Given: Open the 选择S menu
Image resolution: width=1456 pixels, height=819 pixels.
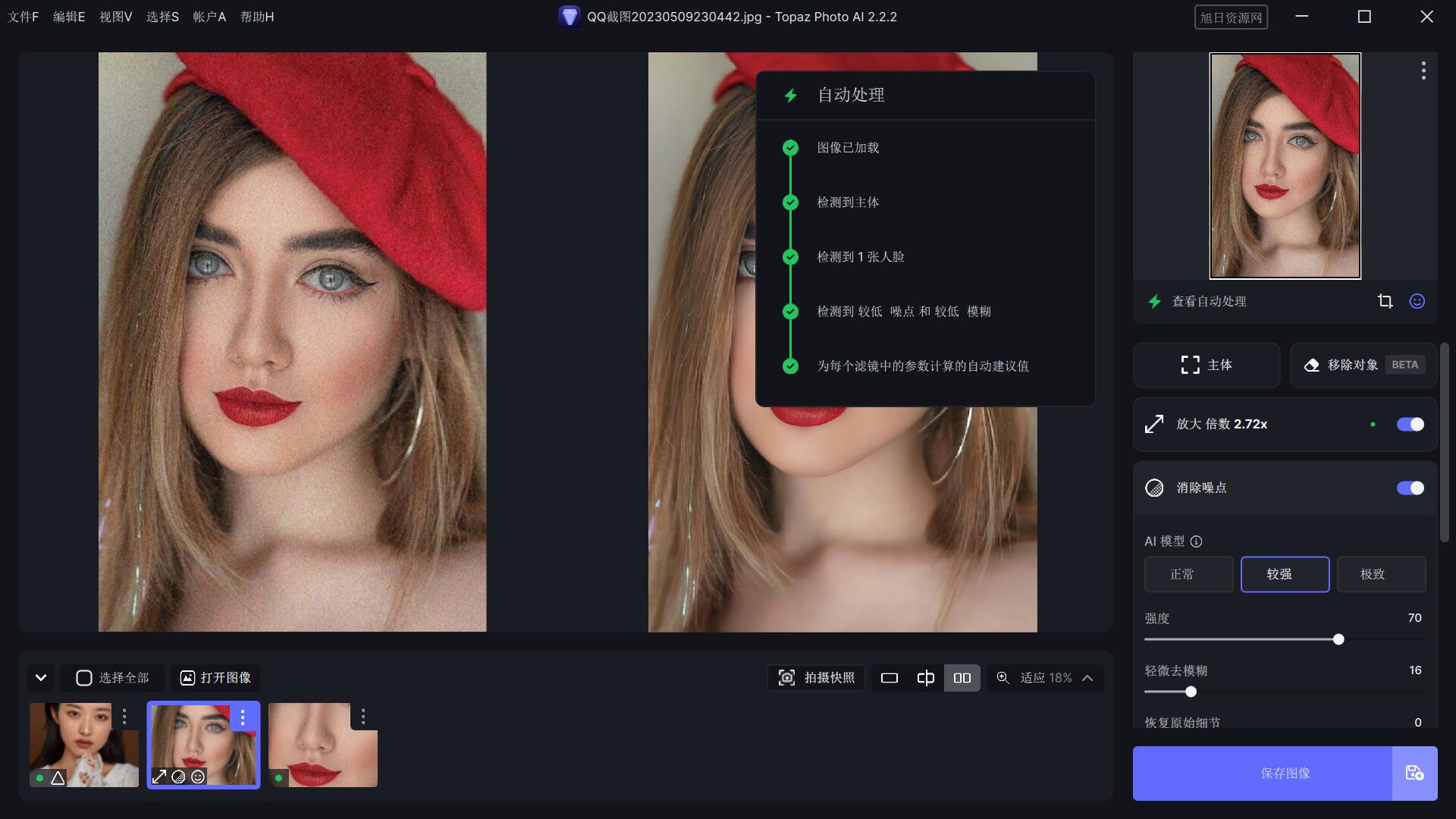Looking at the screenshot, I should tap(162, 17).
